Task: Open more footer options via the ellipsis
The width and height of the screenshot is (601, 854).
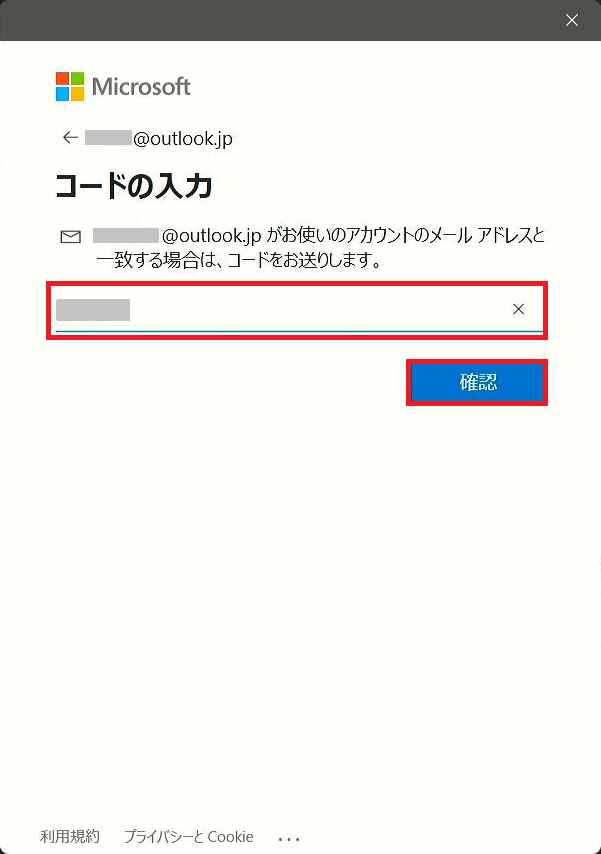Action: pyautogui.click(x=289, y=838)
